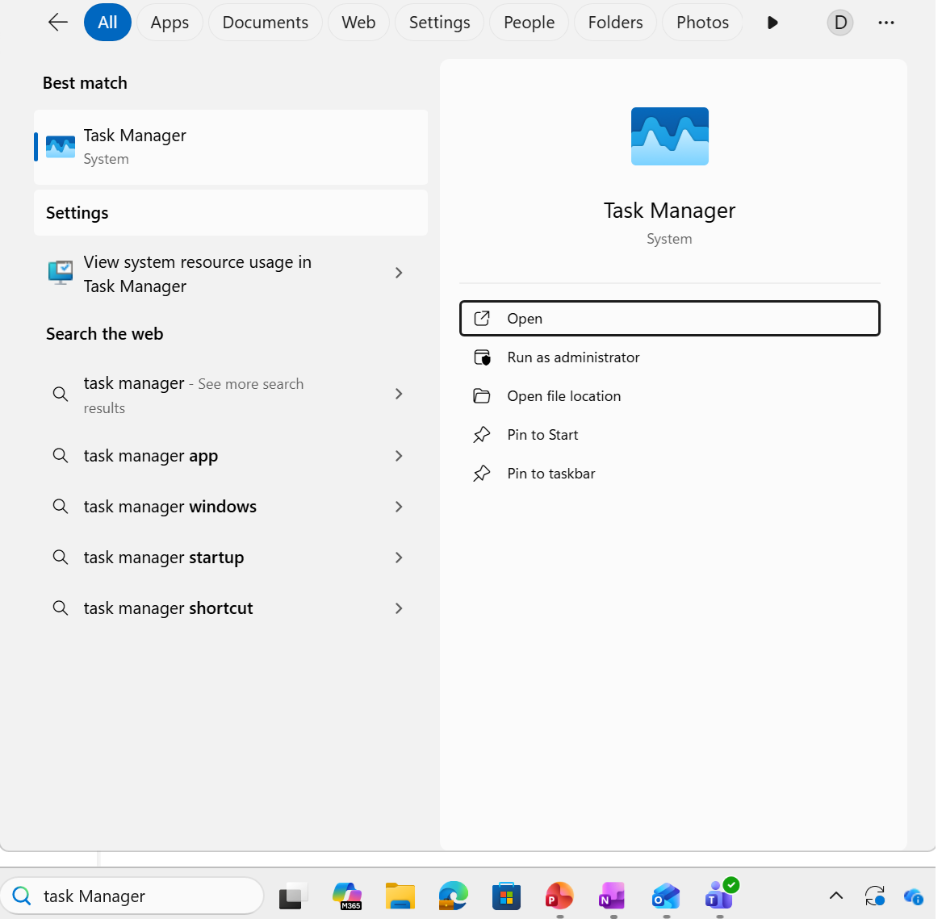Expand 'task manager app' suggestion arrow
The width and height of the screenshot is (936, 919).
(399, 456)
